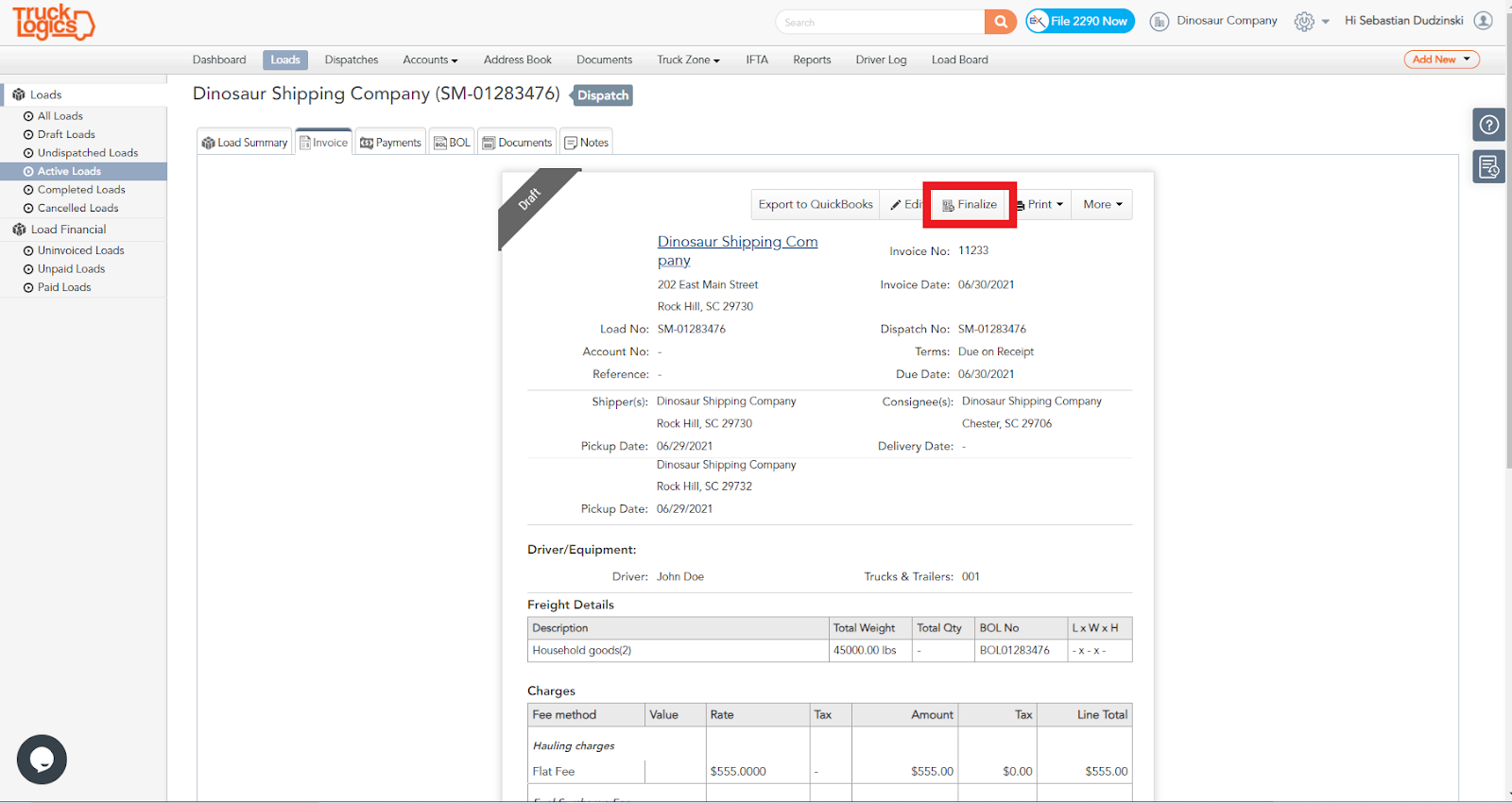
Task: Switch to the Invoice tab
Action: pyautogui.click(x=323, y=143)
